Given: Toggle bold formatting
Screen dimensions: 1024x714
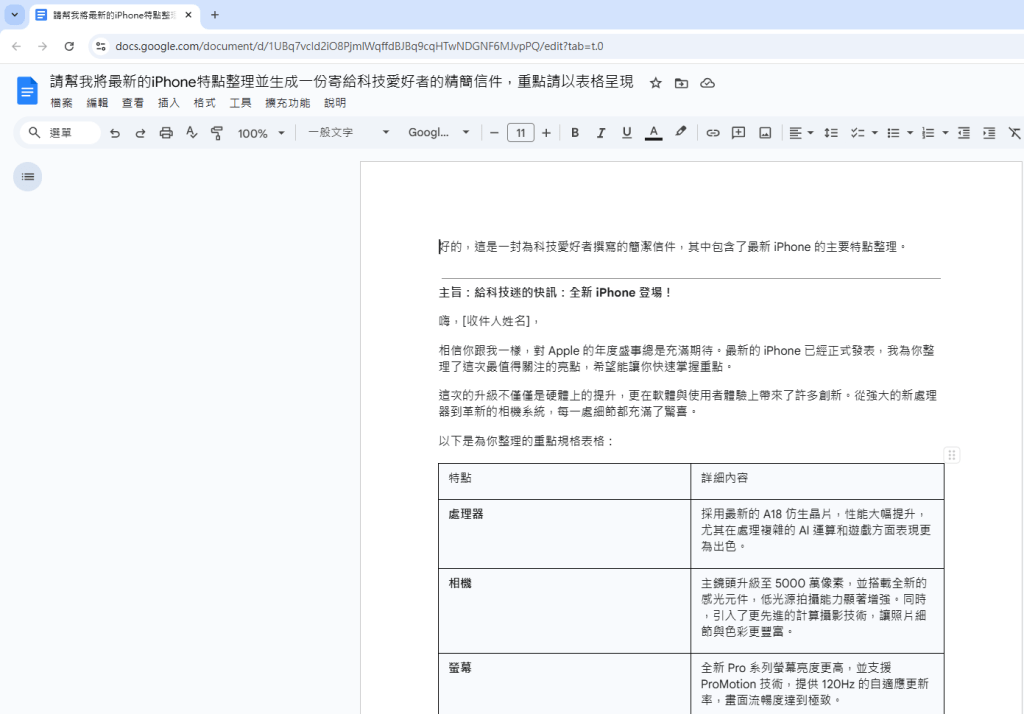Looking at the screenshot, I should [575, 133].
